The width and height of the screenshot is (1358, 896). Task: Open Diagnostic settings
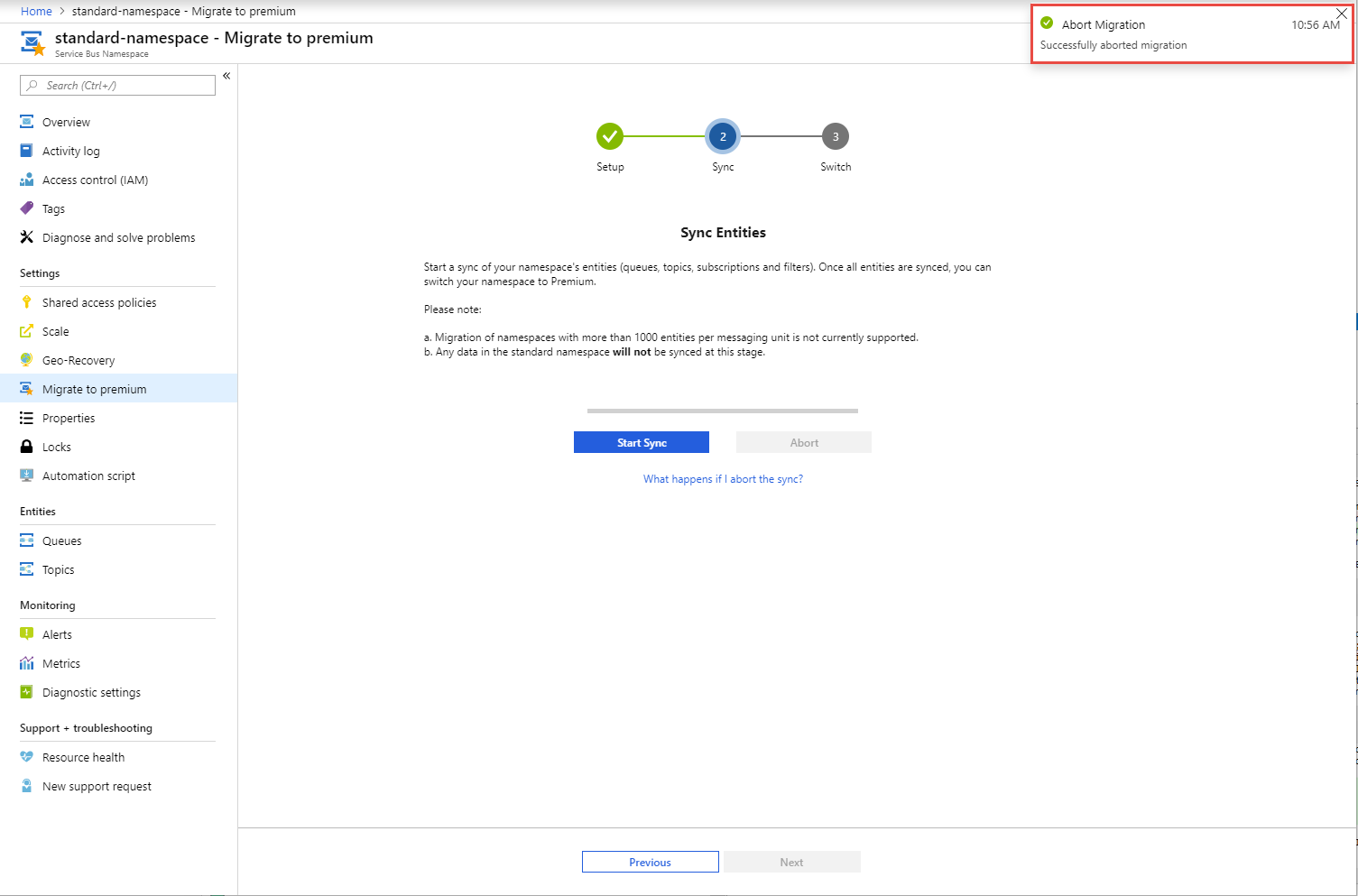(x=91, y=691)
